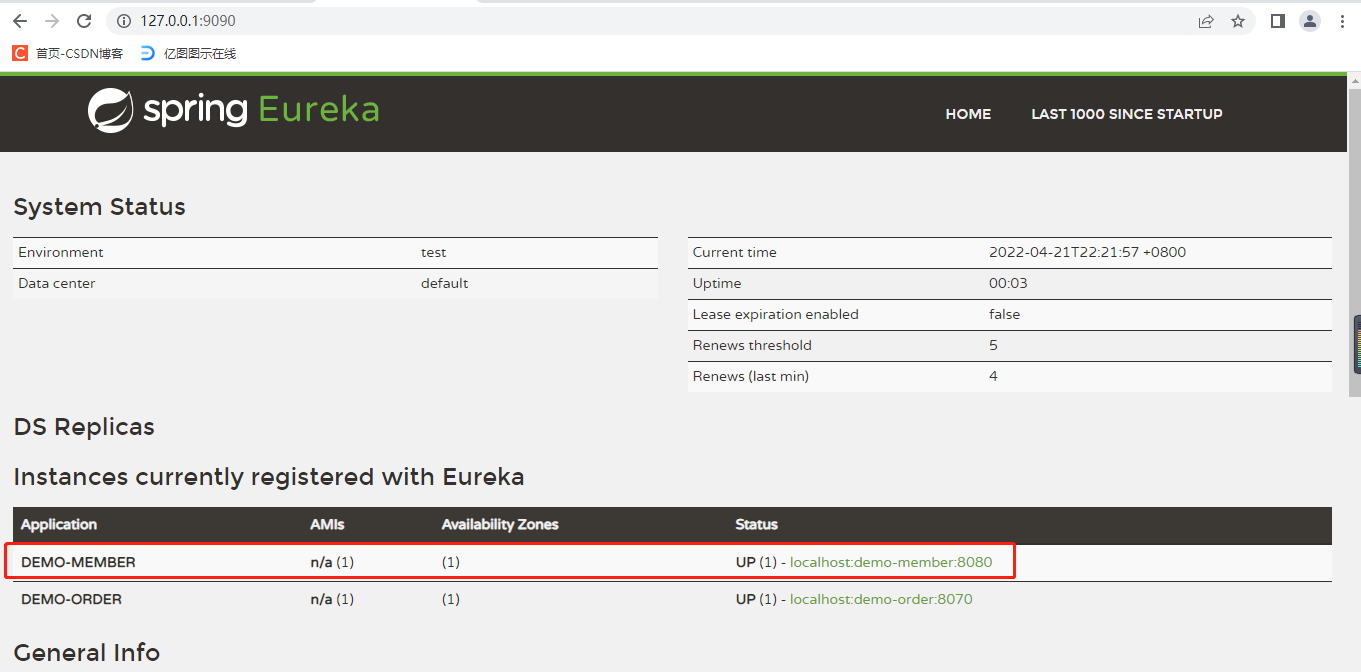Open the localhost:demo-order:8070 instance link

881,599
